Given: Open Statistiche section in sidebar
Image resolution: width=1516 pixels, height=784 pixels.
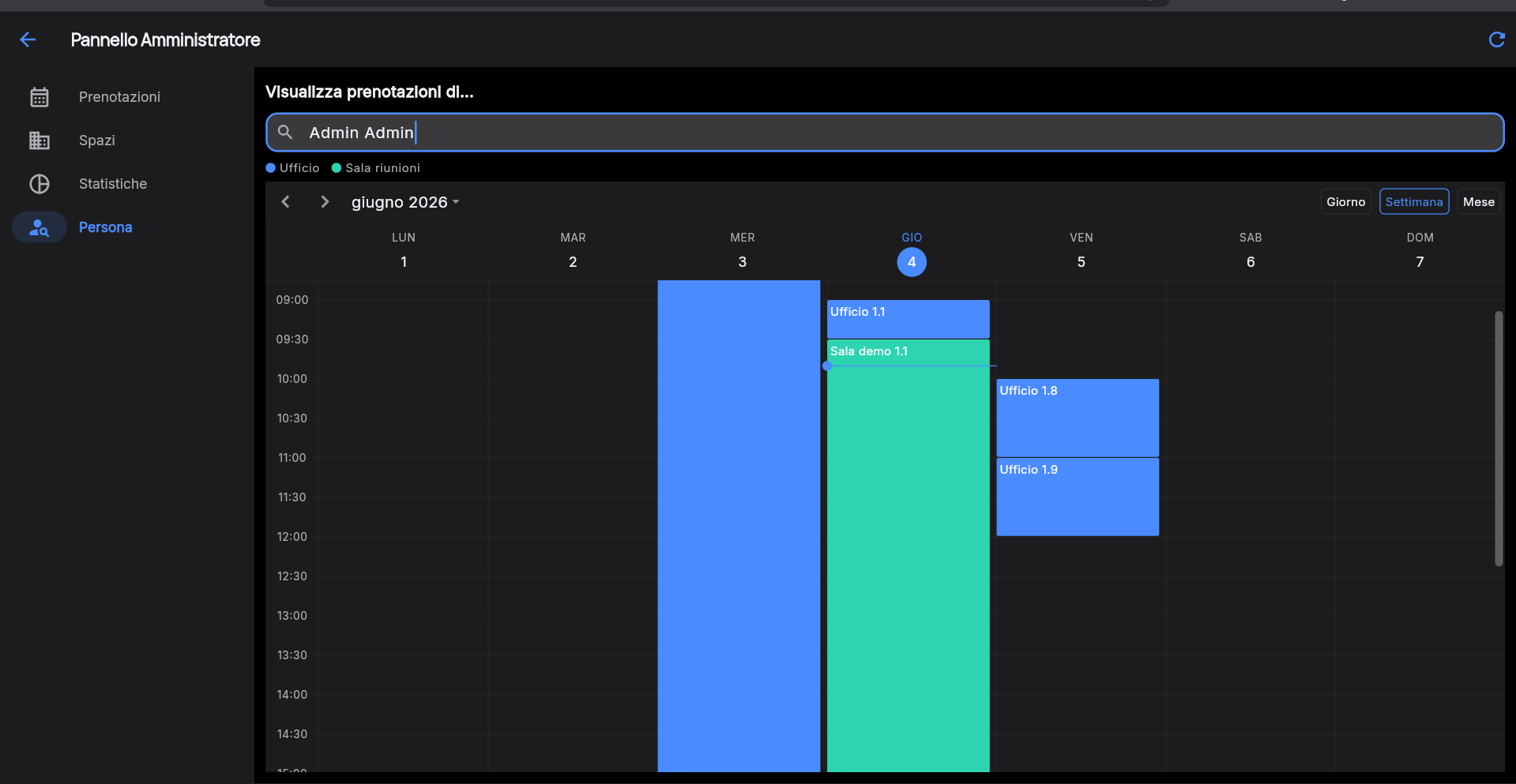Looking at the screenshot, I should click(113, 184).
